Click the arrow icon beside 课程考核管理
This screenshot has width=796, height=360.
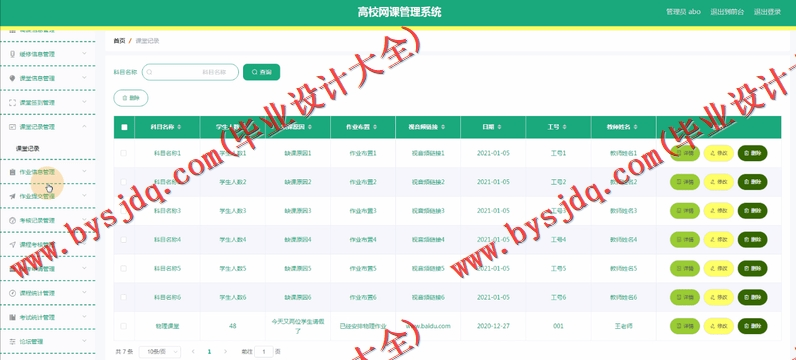[x=13, y=244]
